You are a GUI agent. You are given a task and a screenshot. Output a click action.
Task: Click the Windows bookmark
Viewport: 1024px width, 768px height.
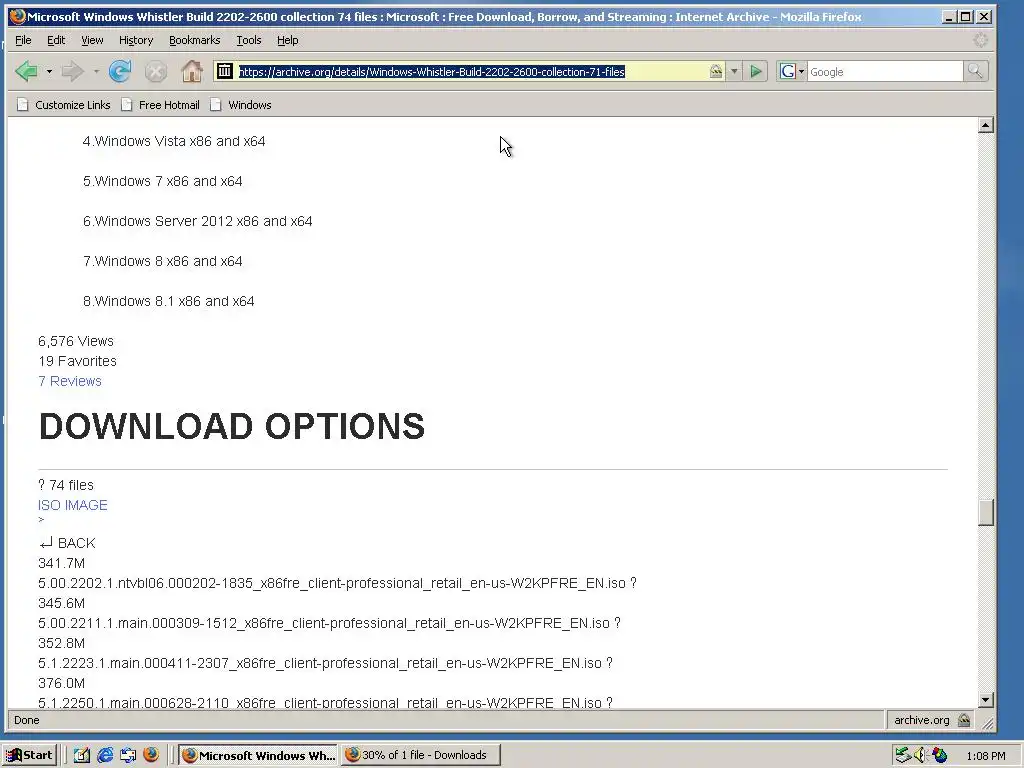241,104
